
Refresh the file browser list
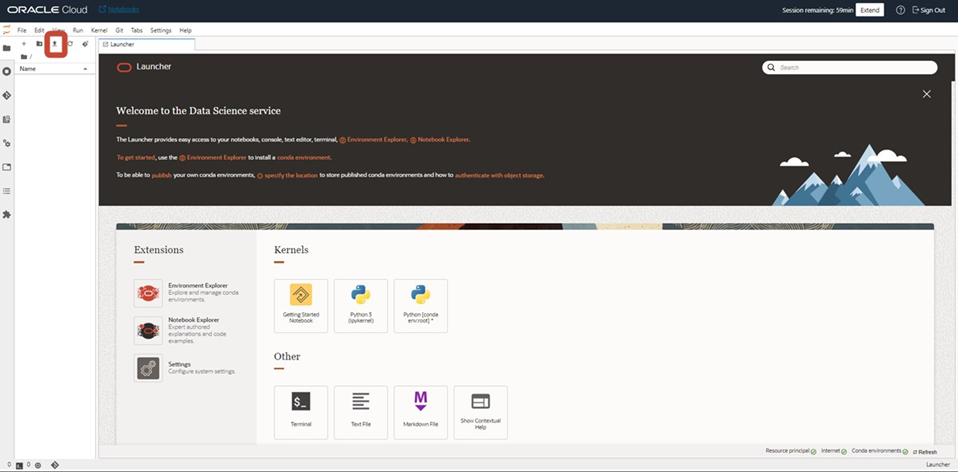coord(70,44)
